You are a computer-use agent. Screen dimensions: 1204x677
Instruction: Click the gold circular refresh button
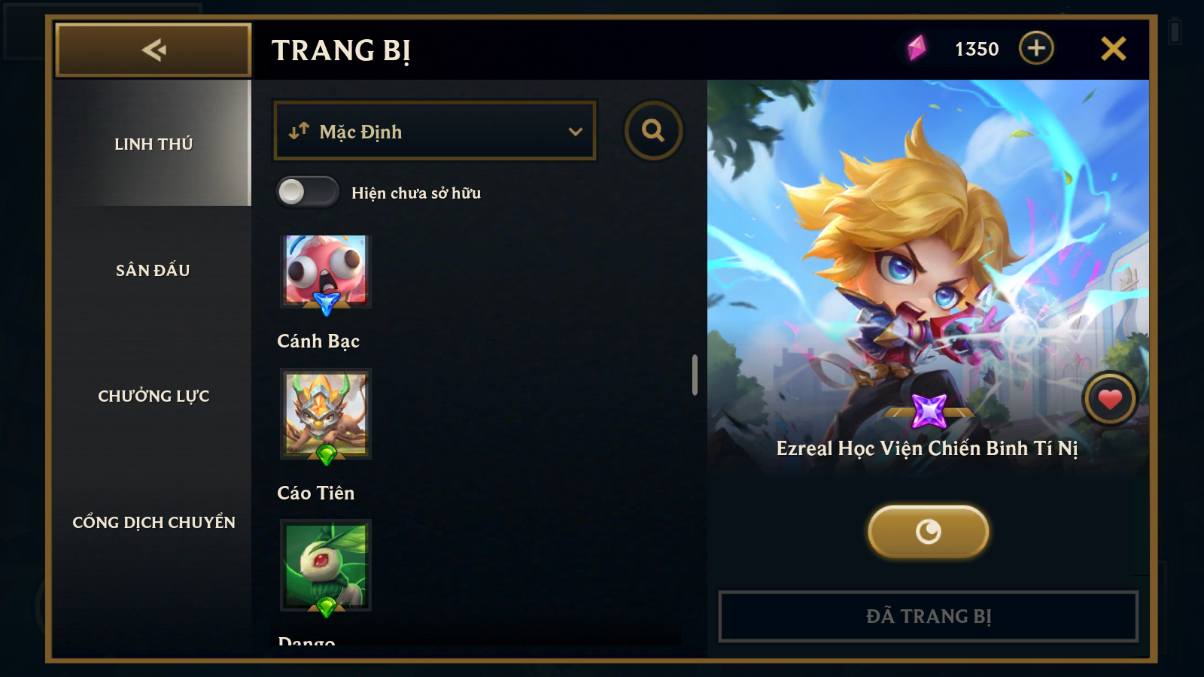[928, 531]
